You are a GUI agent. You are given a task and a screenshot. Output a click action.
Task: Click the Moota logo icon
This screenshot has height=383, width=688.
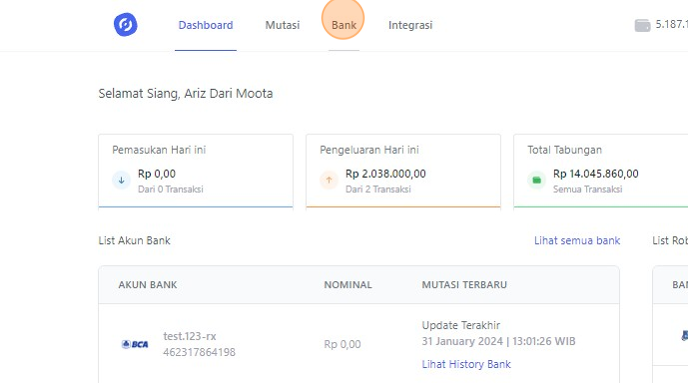coord(125,25)
